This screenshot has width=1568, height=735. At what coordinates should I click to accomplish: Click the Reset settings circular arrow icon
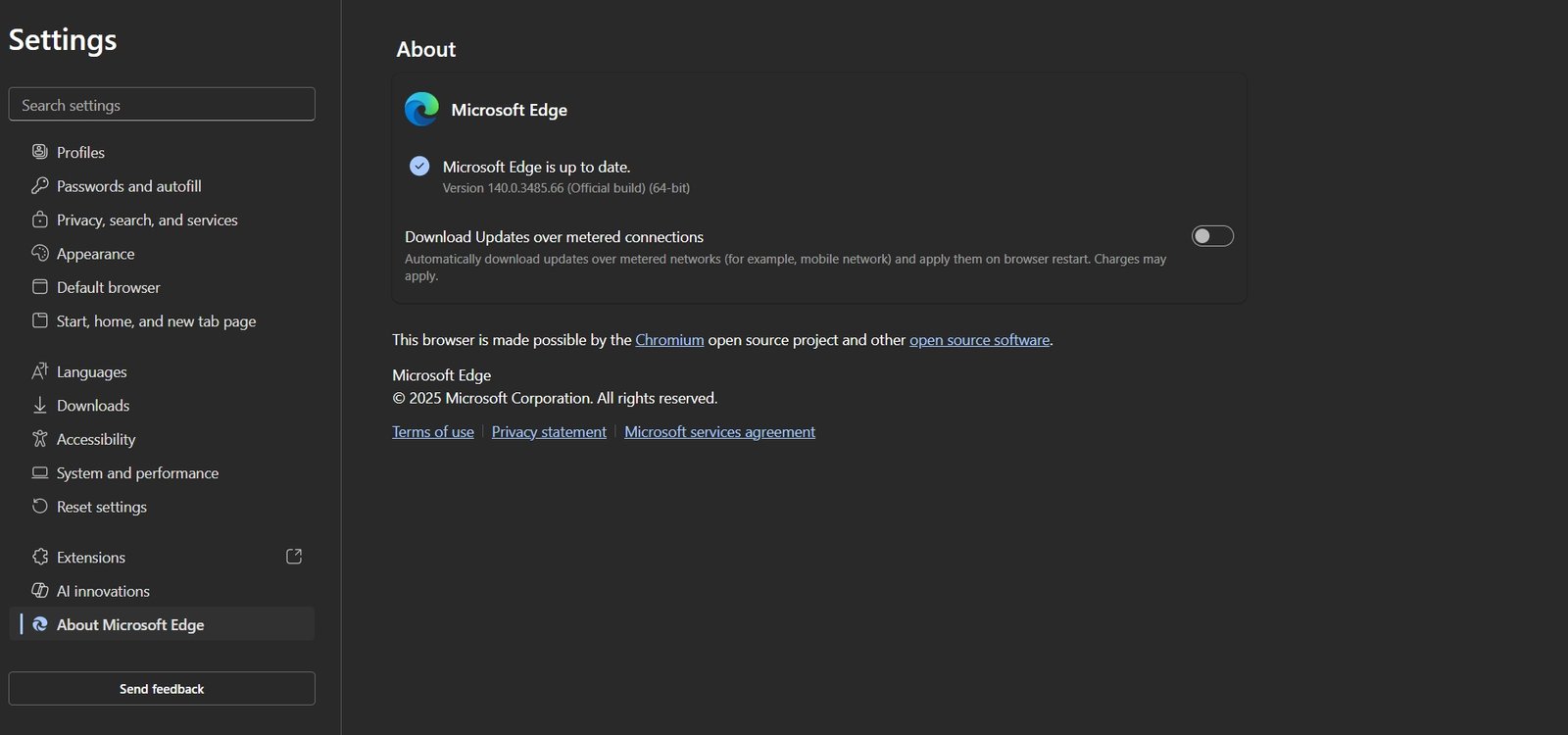(40, 507)
